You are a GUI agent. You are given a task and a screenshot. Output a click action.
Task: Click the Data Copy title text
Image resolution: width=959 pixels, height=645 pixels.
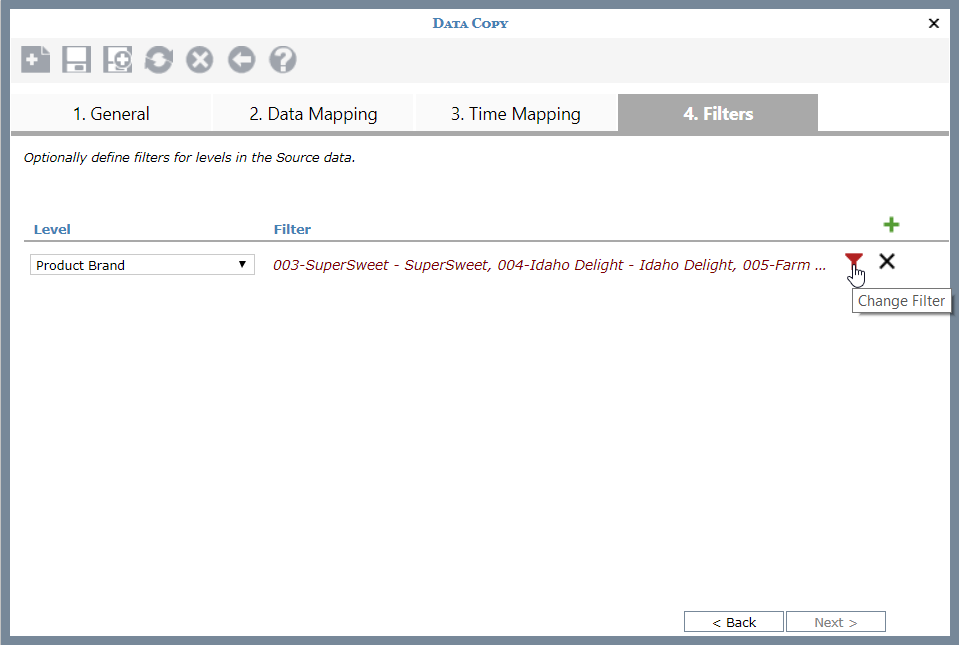pyautogui.click(x=470, y=23)
